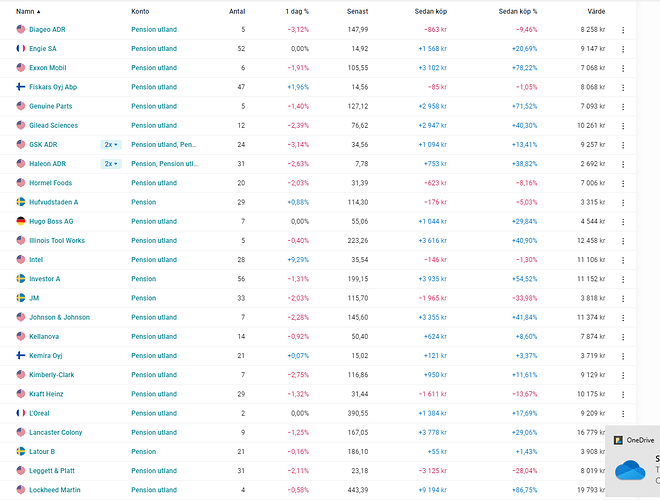
Task: Open the three-dot menu for Hugo Boss AG
Action: pos(623,221)
